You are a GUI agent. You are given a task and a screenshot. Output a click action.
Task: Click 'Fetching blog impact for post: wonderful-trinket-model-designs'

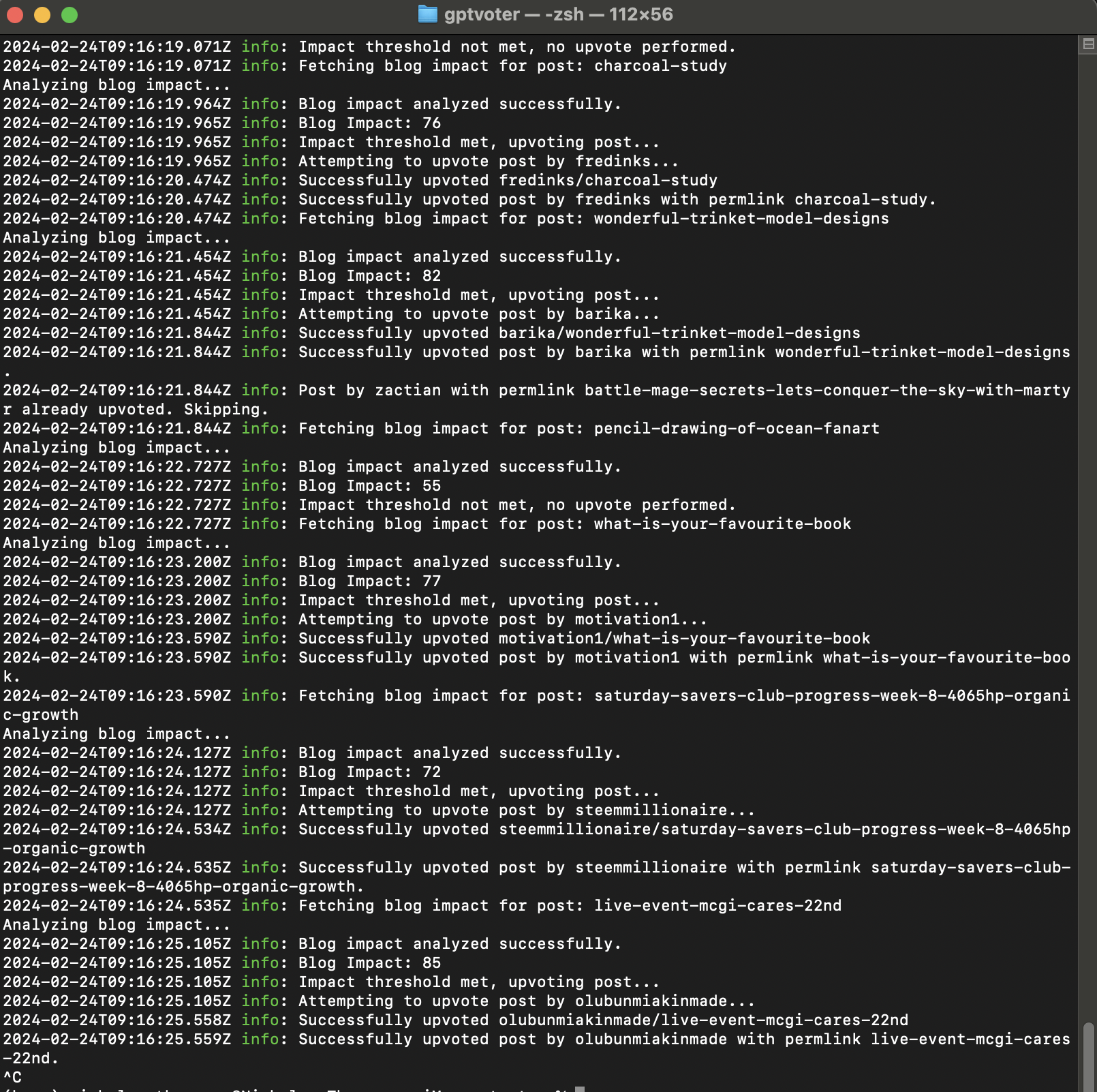coord(593,219)
